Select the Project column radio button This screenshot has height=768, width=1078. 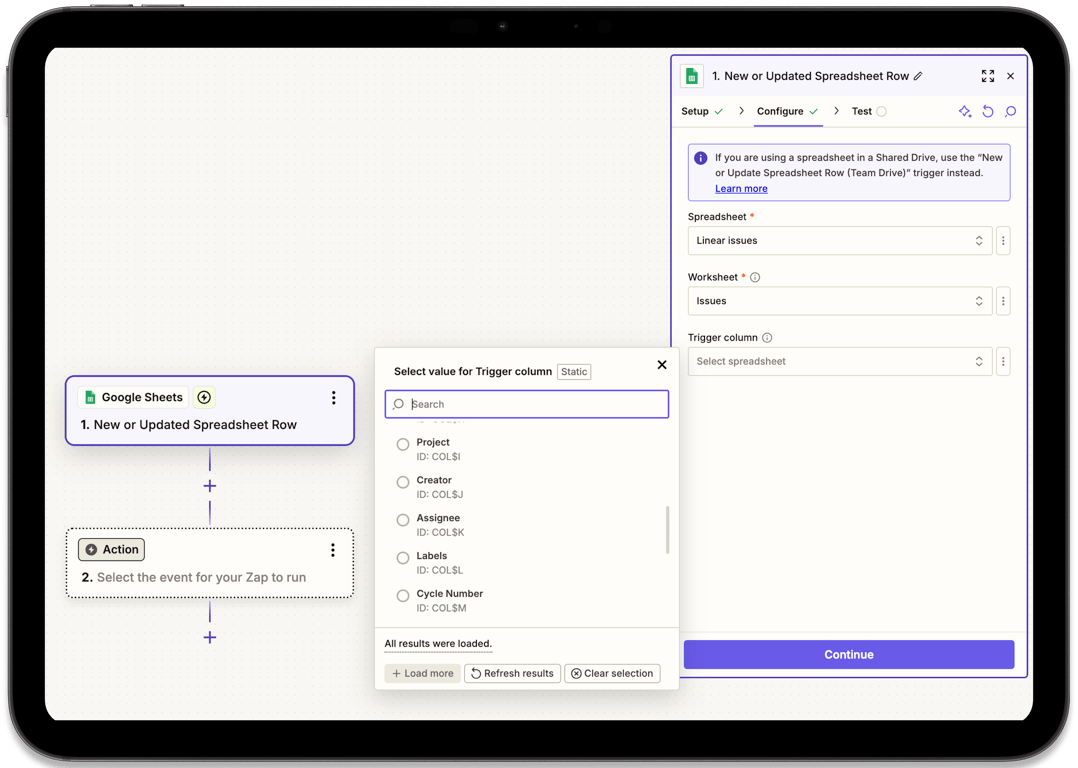403,445
